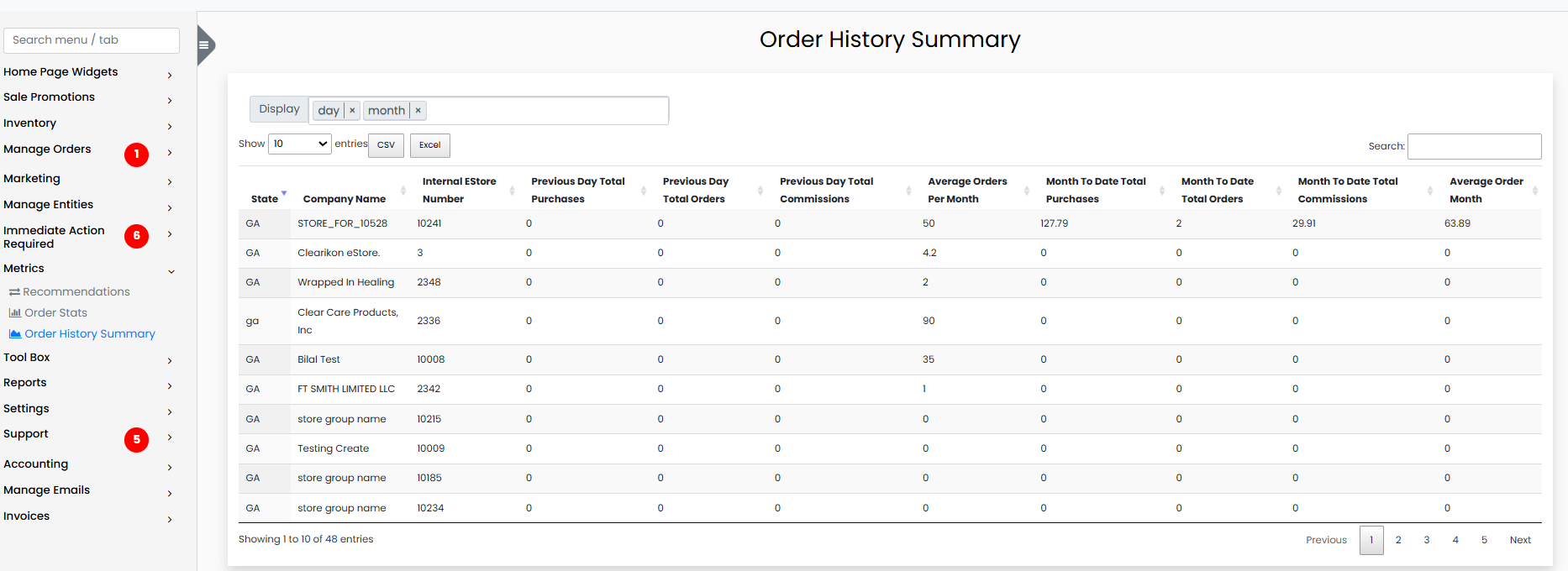The image size is (1568, 571).
Task: Export table as CSV
Action: (x=386, y=145)
